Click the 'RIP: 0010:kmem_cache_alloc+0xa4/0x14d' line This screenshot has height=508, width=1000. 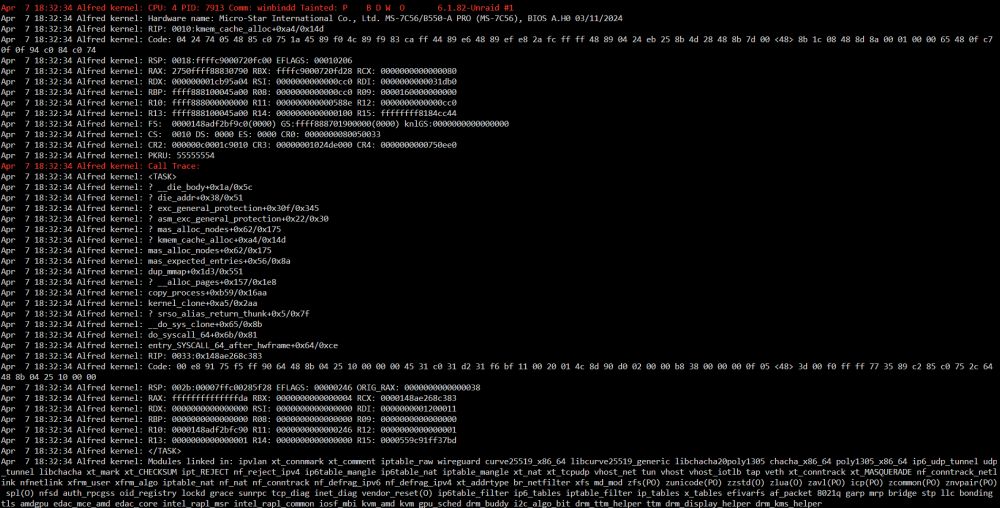(x=162, y=29)
